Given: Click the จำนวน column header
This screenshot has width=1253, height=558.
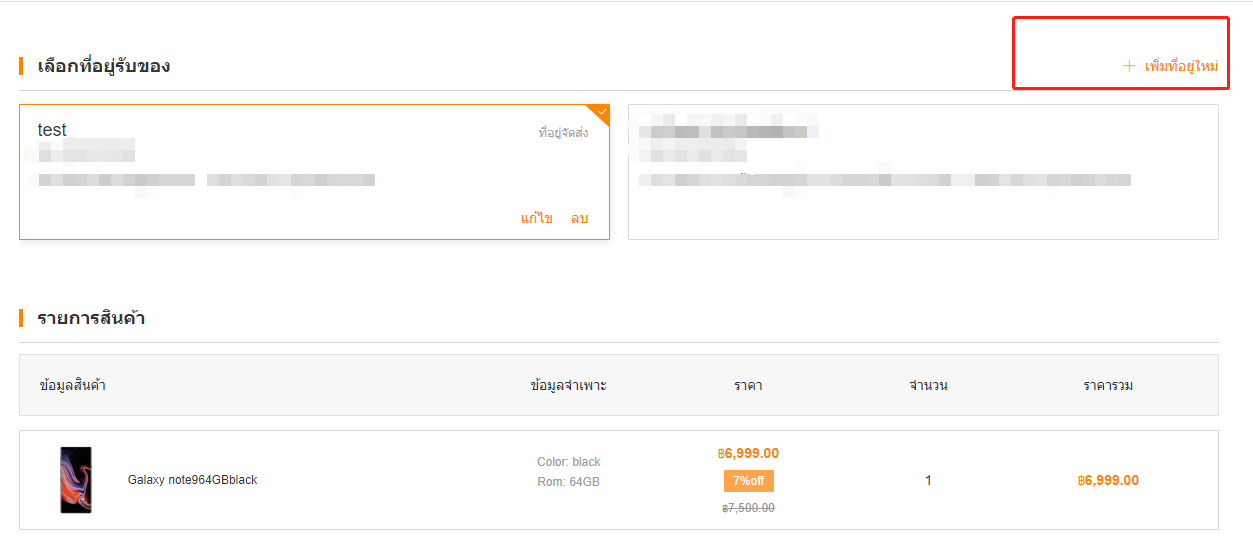Looking at the screenshot, I should tap(928, 385).
